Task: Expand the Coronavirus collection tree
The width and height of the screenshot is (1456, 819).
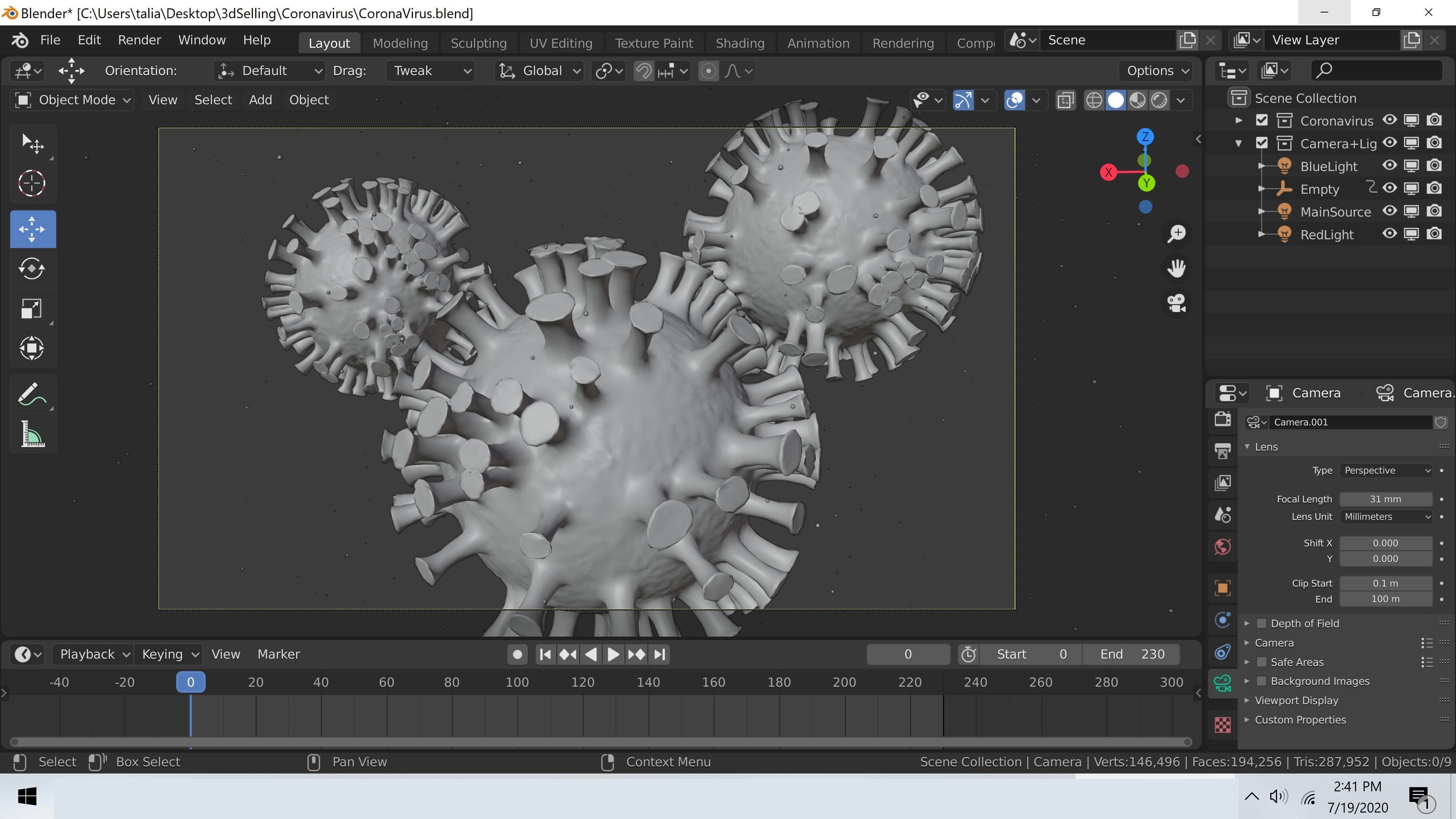Action: (1238, 121)
